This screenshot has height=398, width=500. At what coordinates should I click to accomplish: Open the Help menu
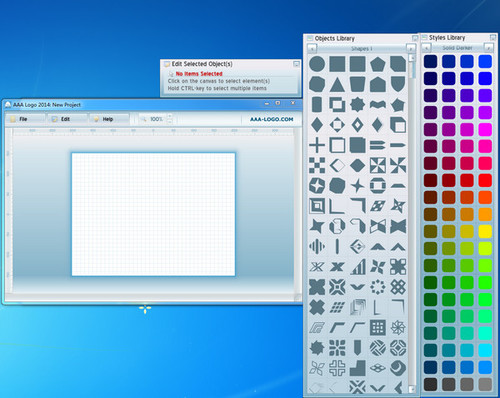pos(109,119)
